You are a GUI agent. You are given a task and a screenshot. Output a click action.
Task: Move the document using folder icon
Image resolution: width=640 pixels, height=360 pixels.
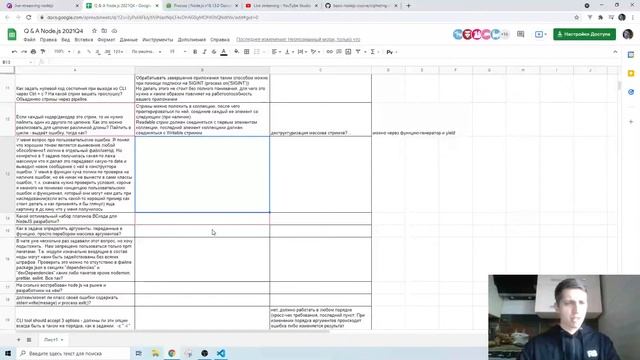tap(104, 31)
